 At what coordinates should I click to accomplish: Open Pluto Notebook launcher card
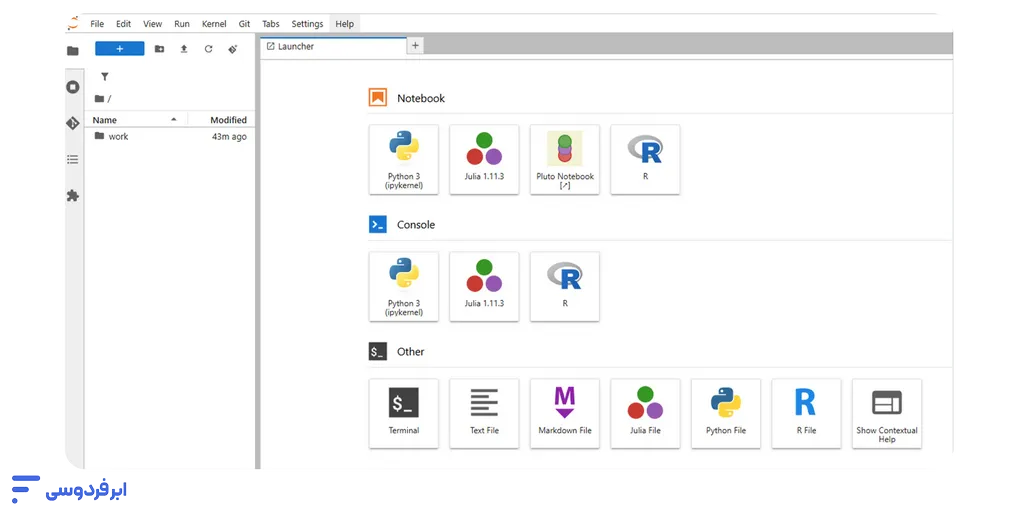point(565,159)
